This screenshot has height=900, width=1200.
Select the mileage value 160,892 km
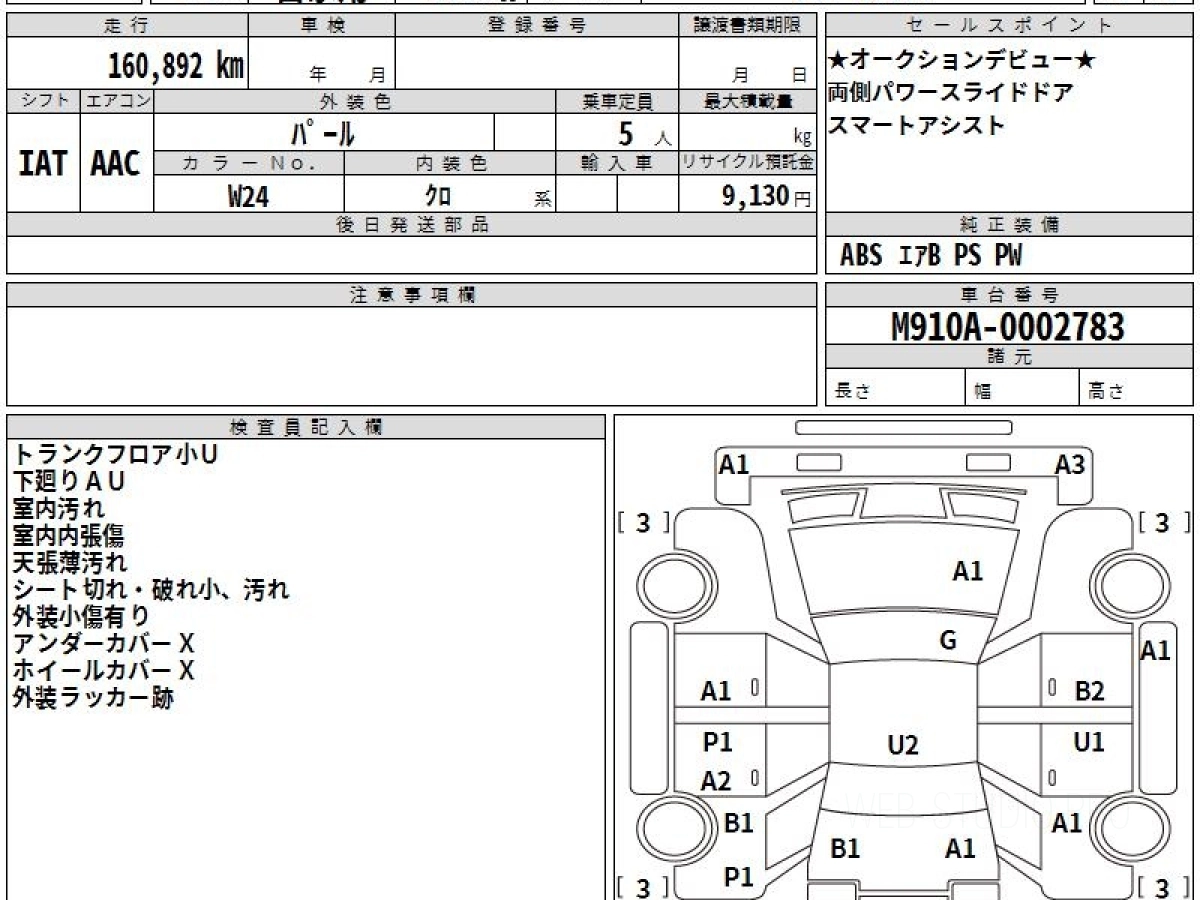click(x=175, y=66)
